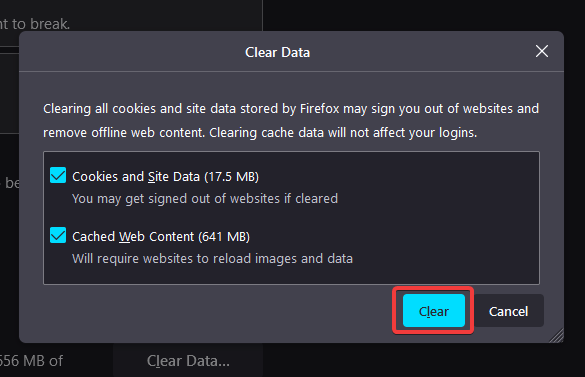Click the 'reload images and data' description

(x=212, y=259)
